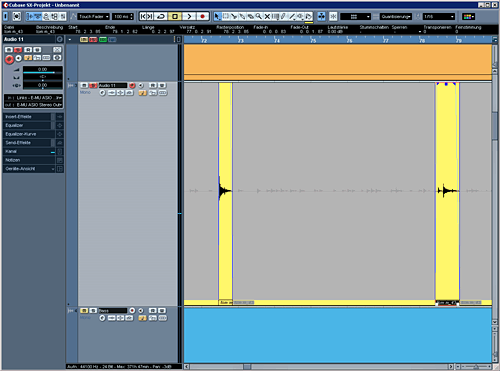Select the Zoom magnifier tool
The width and height of the screenshot is (500, 371).
click(259, 16)
